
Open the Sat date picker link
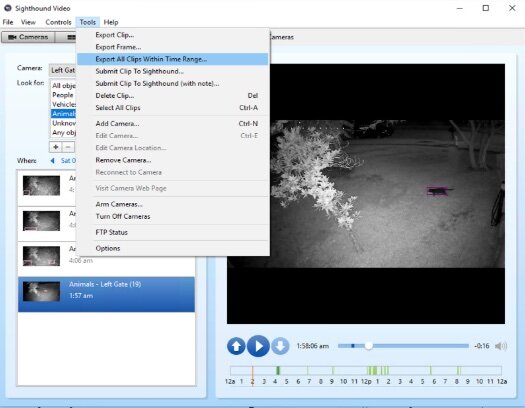(68, 161)
